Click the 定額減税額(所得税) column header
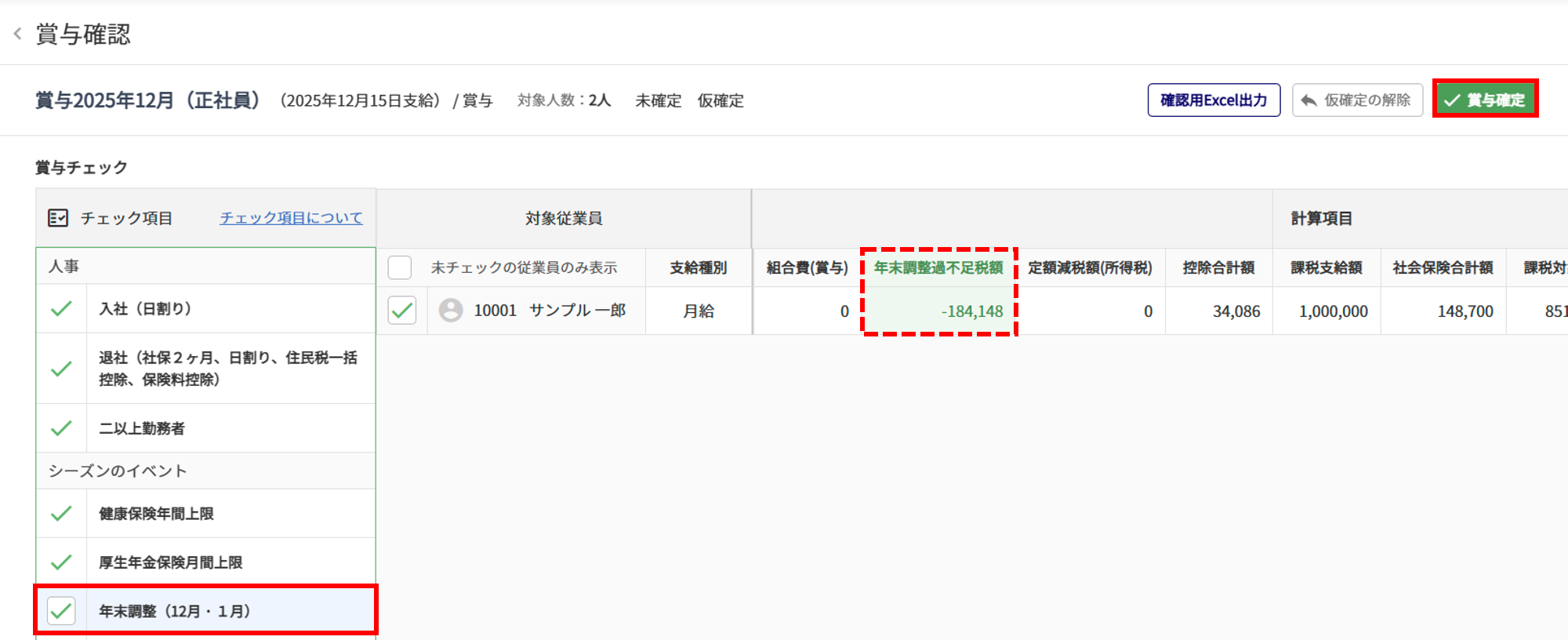The width and height of the screenshot is (1568, 640). (x=1091, y=267)
